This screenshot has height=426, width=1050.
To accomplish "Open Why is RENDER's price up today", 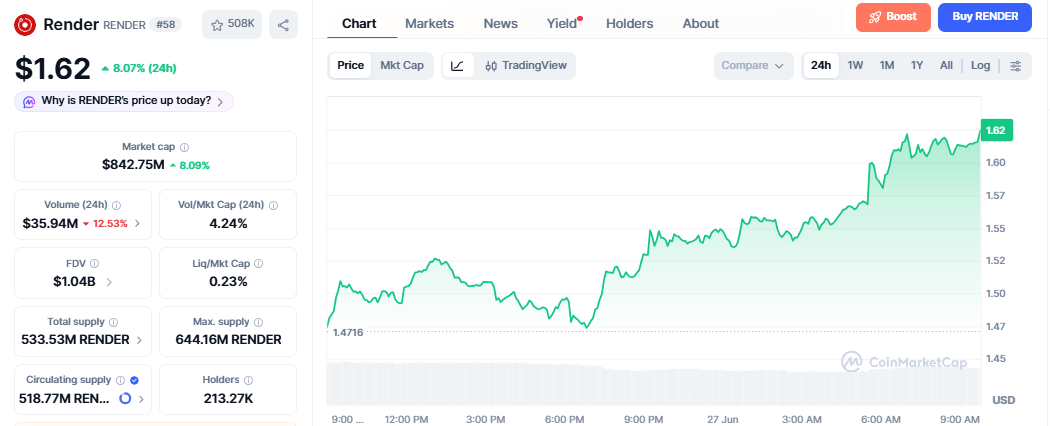I will (x=124, y=101).
